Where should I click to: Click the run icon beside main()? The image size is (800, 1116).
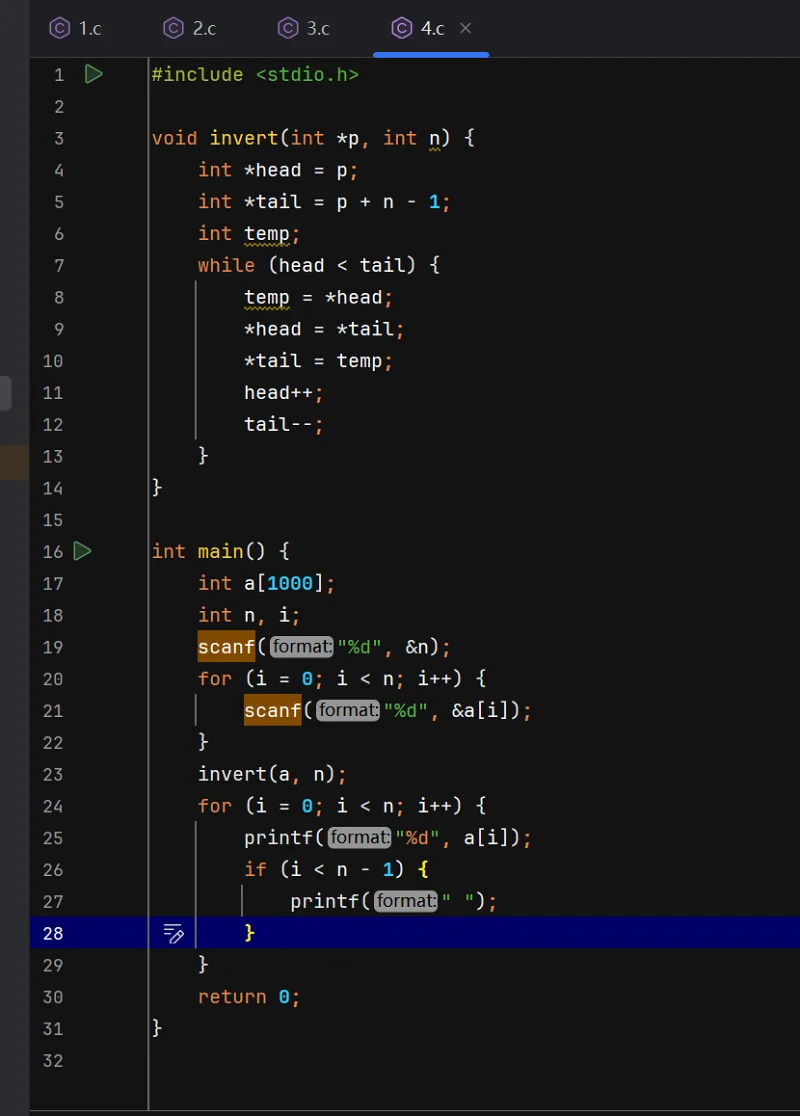tap(83, 551)
